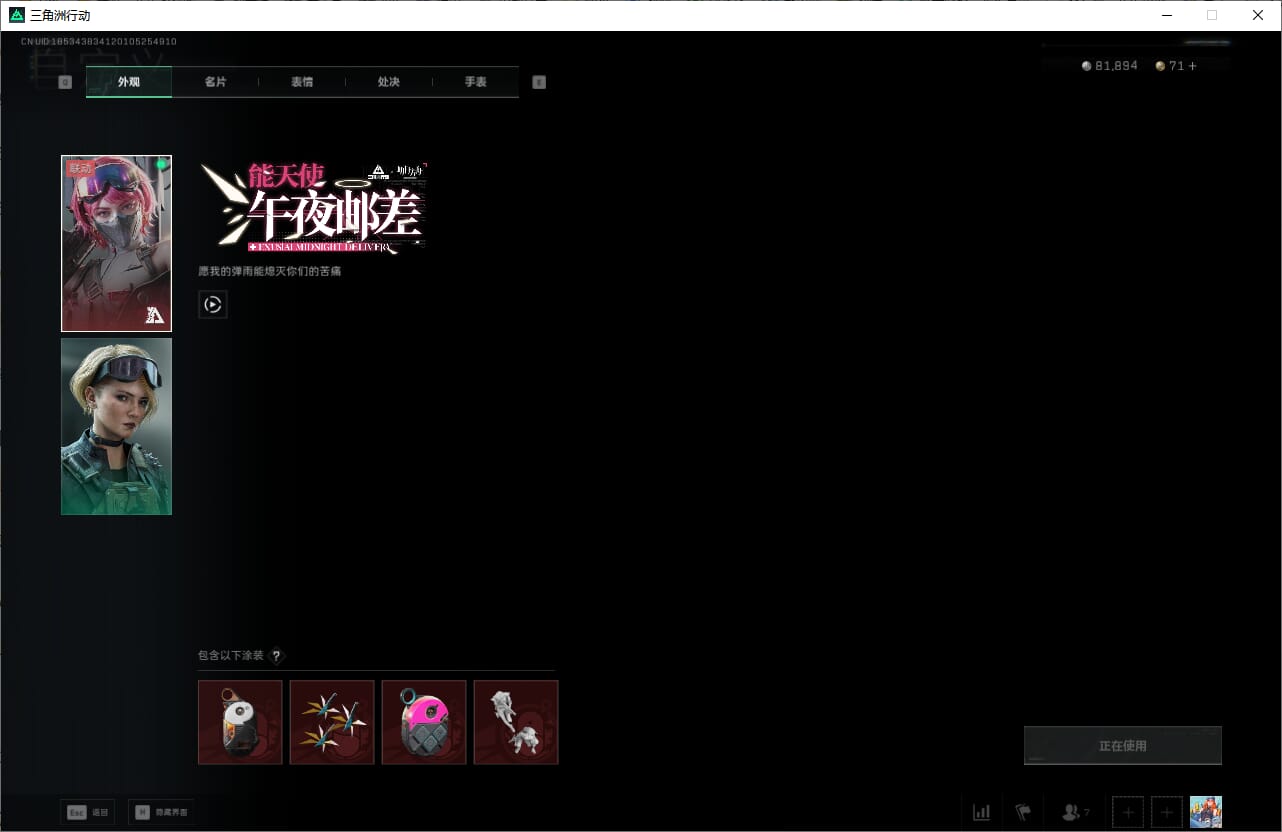
Task: Click the silver coin currency icon
Action: 1087,66
